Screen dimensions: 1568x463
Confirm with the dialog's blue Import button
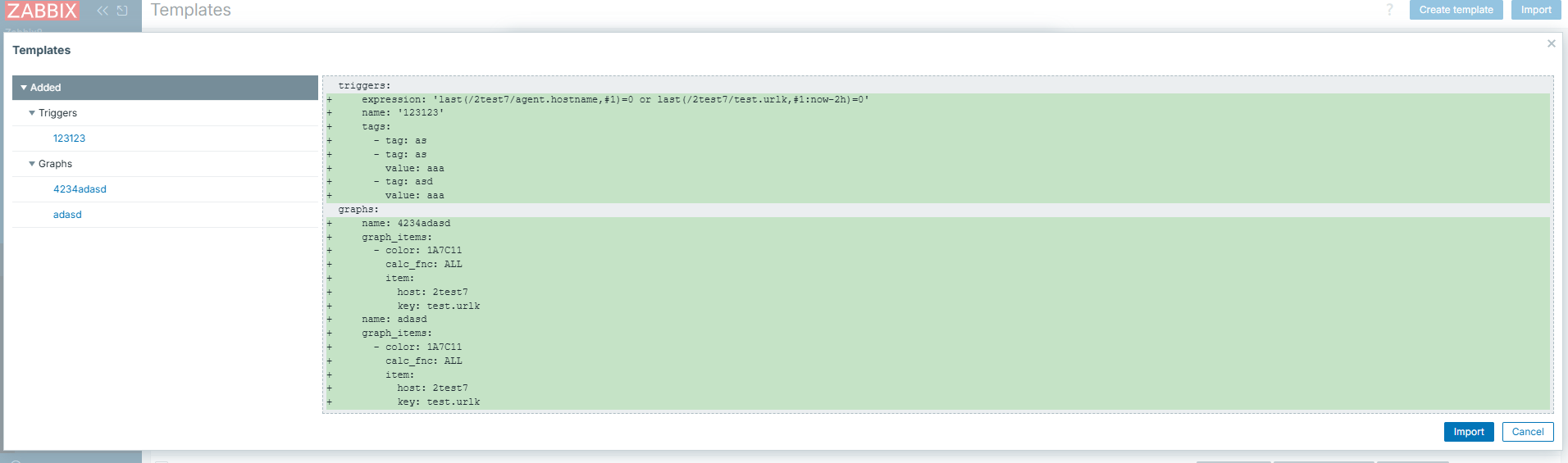point(1468,432)
